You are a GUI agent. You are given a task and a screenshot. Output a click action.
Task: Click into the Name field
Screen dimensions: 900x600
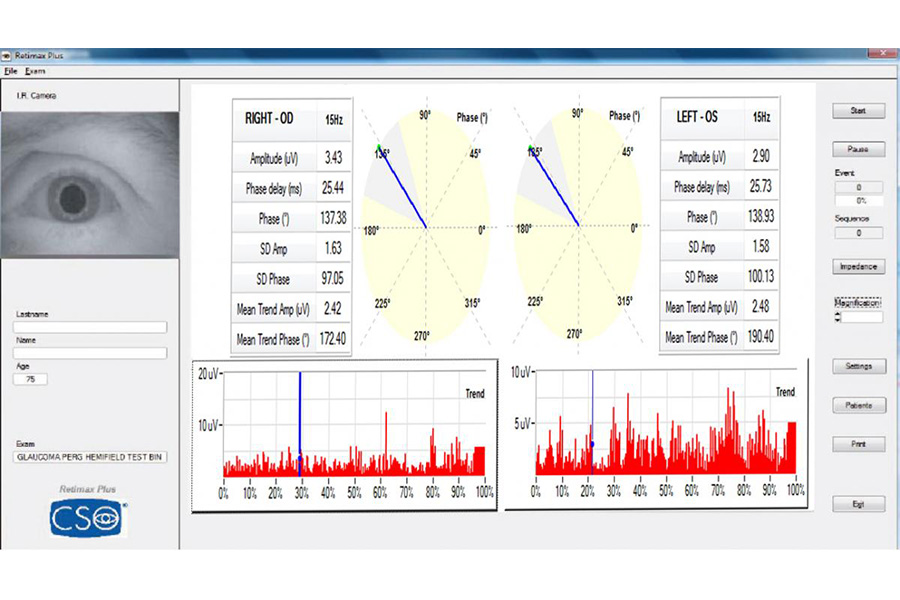tap(90, 353)
